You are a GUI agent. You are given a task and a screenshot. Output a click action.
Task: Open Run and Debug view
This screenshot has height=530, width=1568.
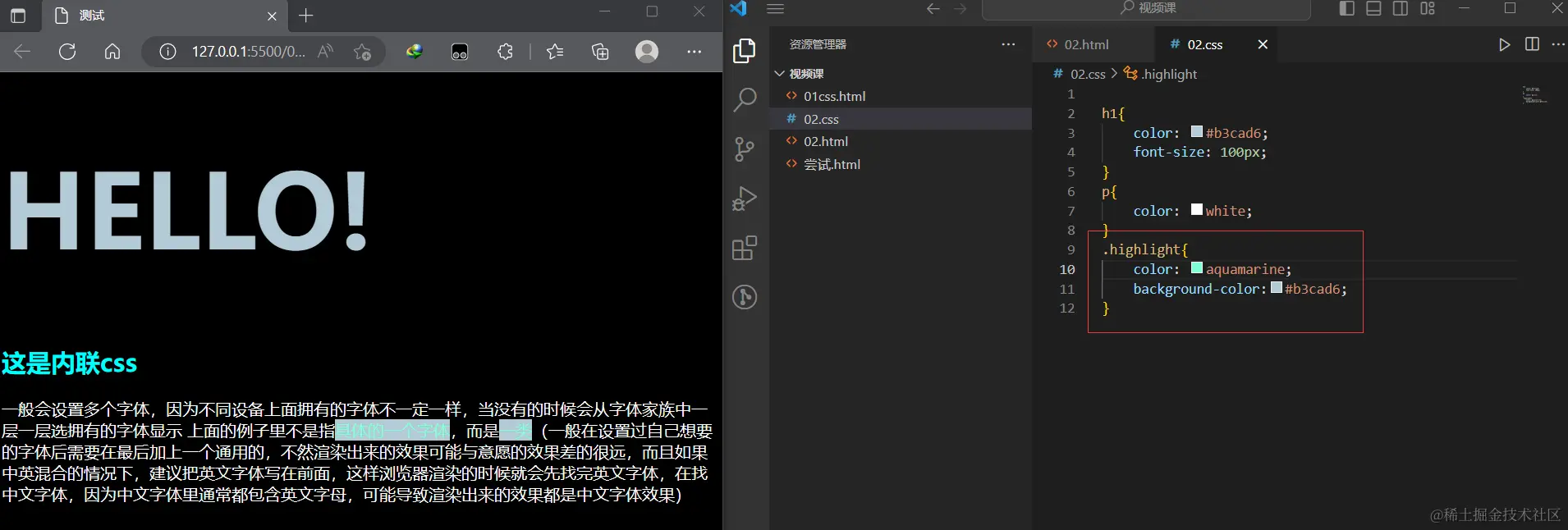click(x=745, y=199)
